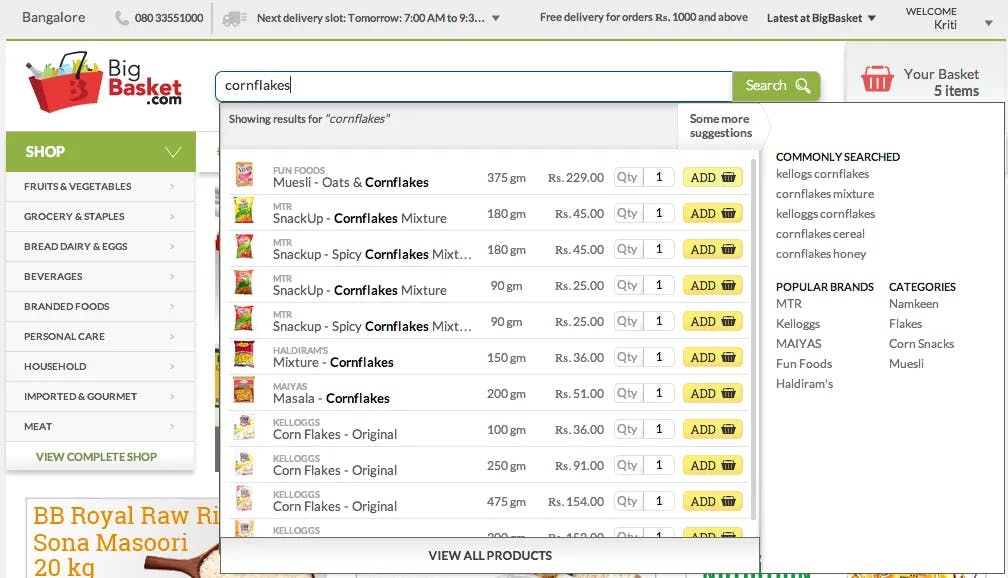This screenshot has width=1008, height=578.
Task: Add MTR Cornflakes Mixture 180 gm to basket
Action: 712,213
